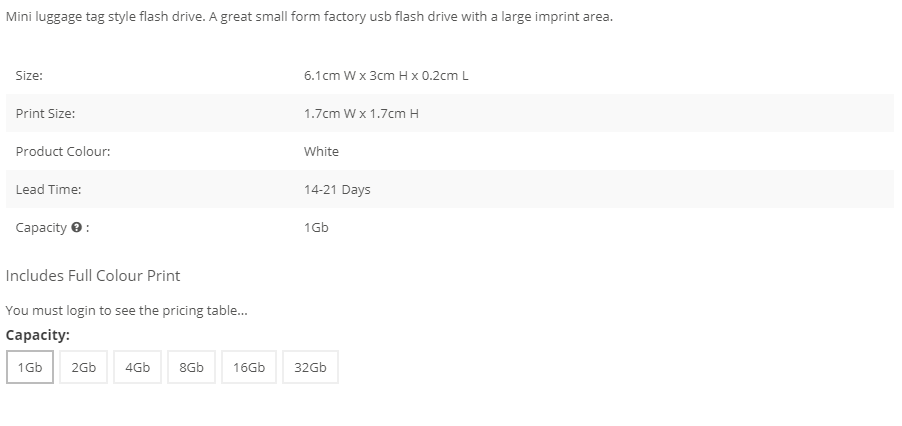902x426 pixels.
Task: Select the 1Gb capacity option
Action: (x=30, y=367)
